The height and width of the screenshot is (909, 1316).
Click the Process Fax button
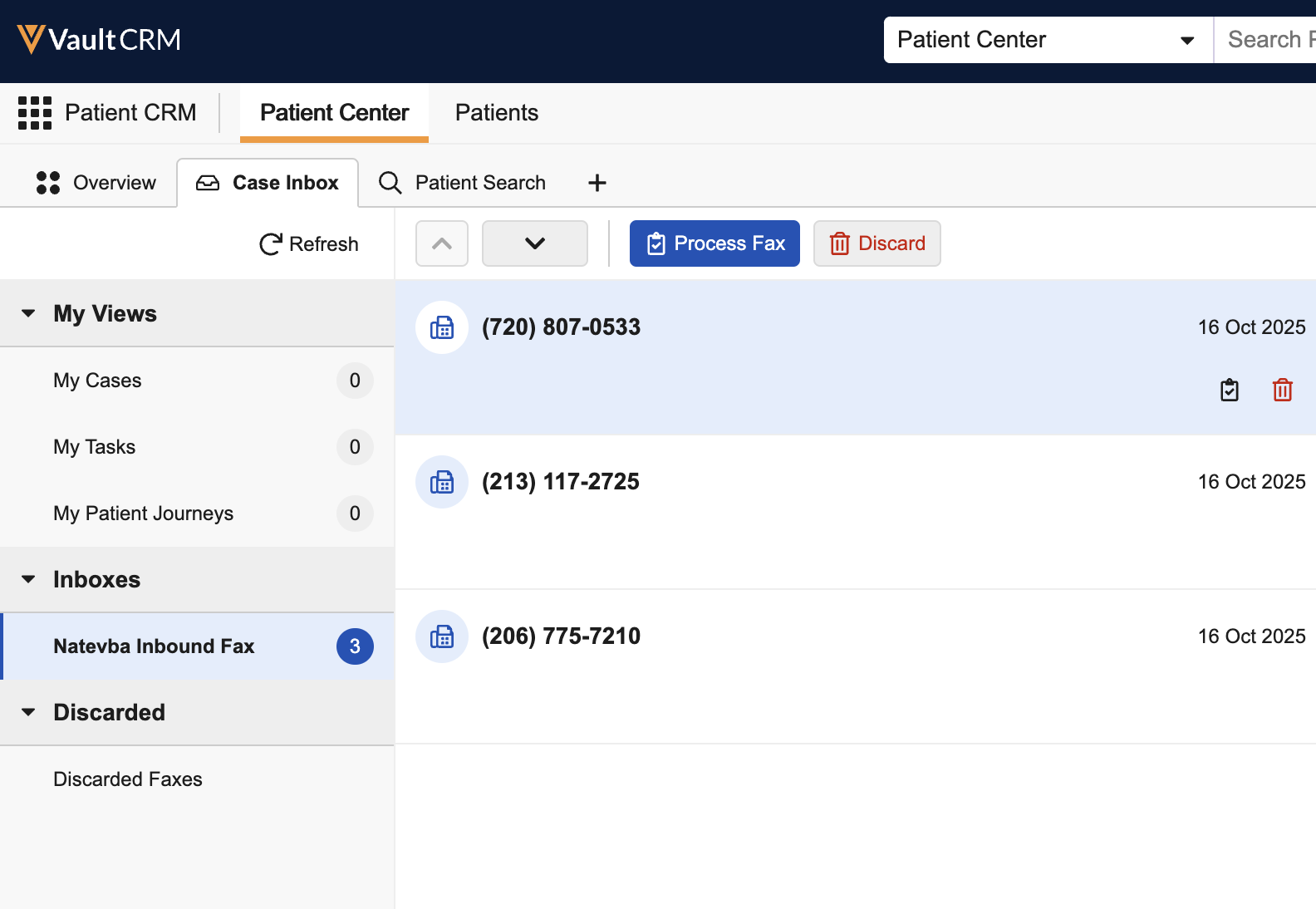click(714, 243)
